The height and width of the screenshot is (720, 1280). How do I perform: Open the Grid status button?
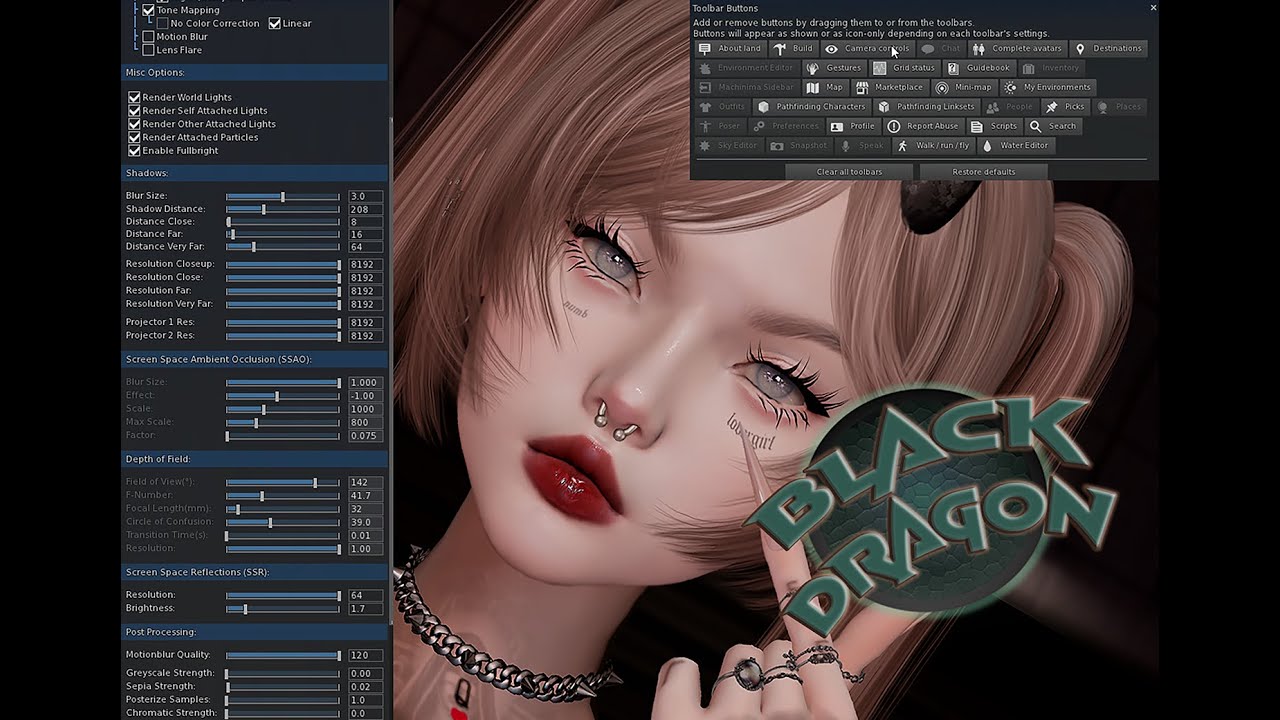point(904,68)
